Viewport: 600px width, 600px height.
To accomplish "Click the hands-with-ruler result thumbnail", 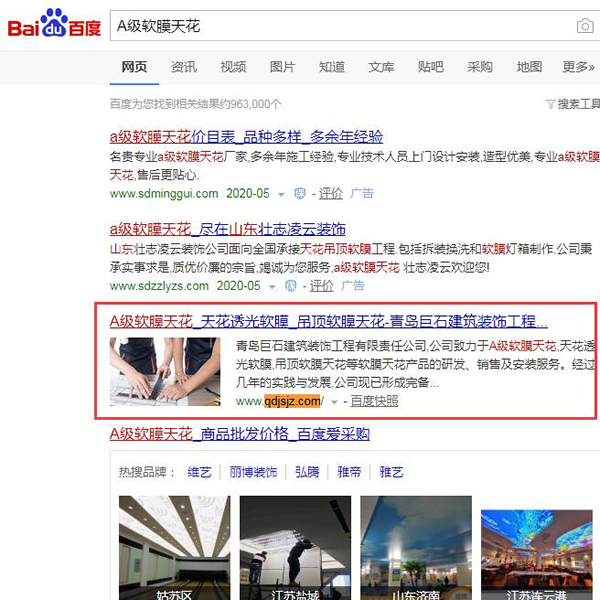I will (x=165, y=372).
